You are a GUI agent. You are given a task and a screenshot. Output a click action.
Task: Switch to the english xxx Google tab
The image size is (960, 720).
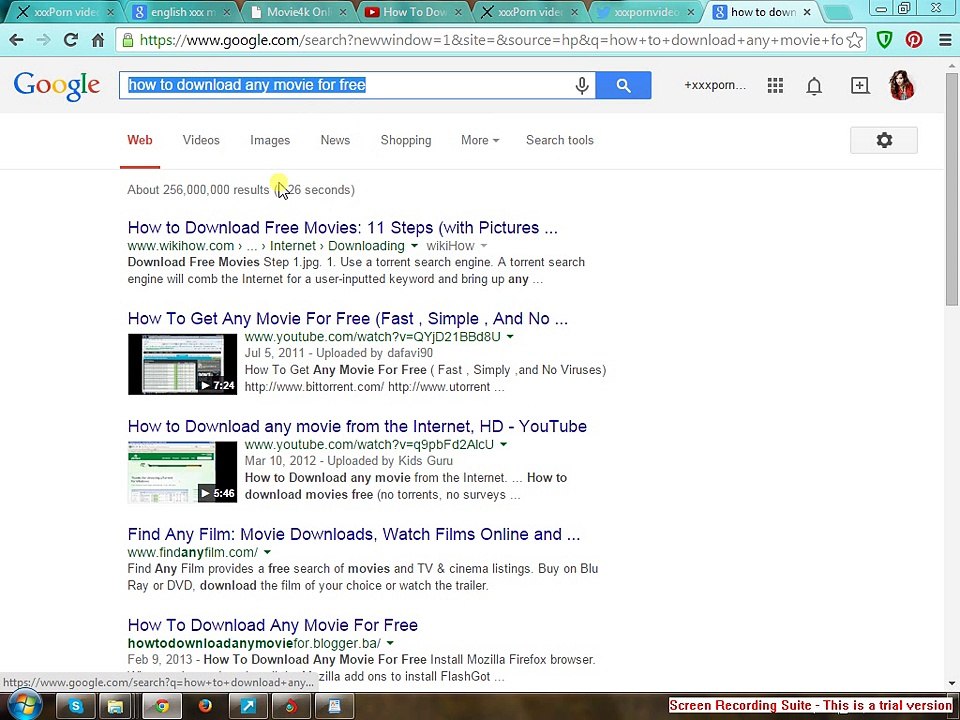click(x=182, y=12)
